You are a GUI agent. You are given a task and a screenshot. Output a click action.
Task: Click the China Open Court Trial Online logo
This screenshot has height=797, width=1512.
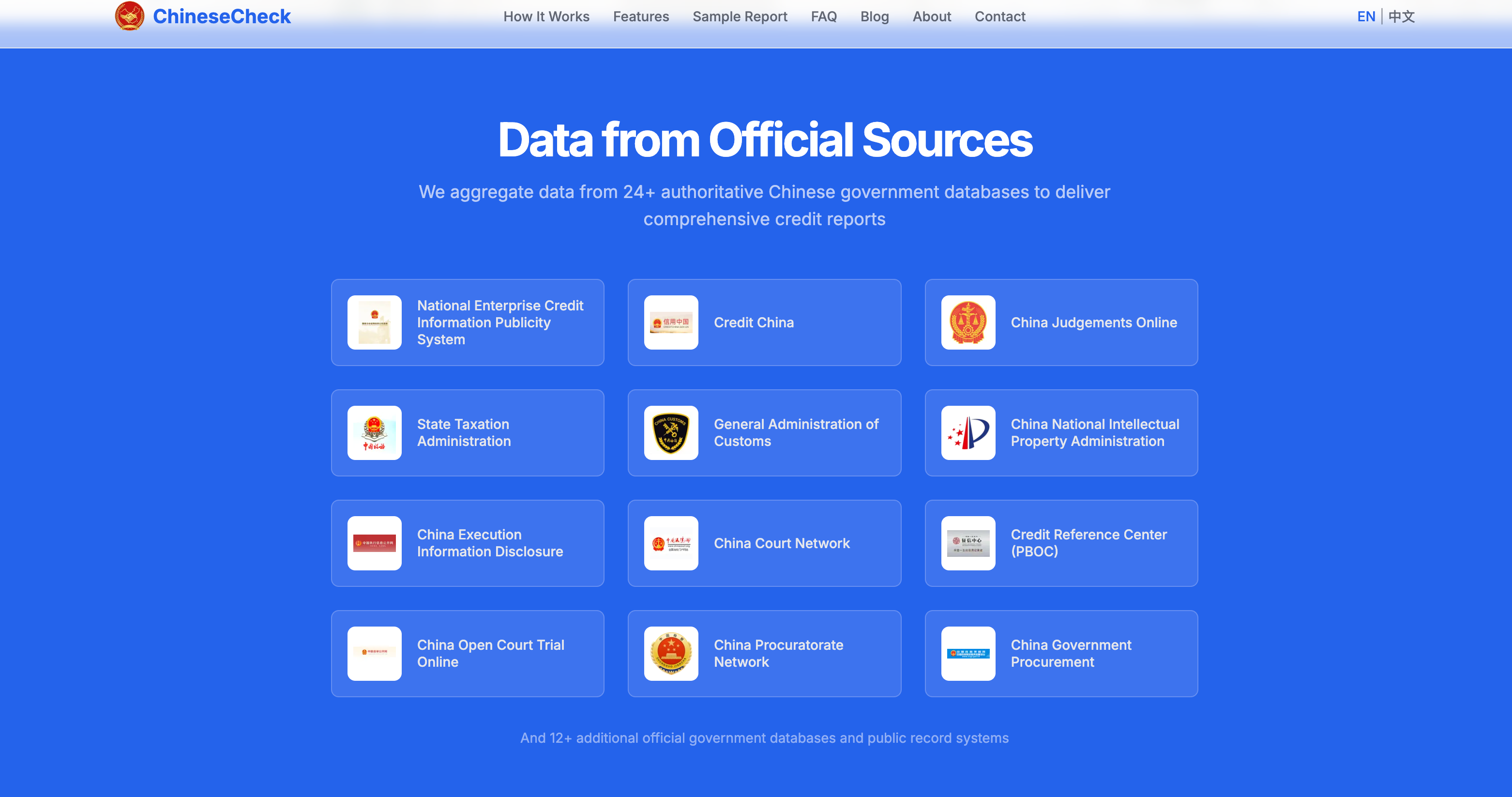point(375,654)
